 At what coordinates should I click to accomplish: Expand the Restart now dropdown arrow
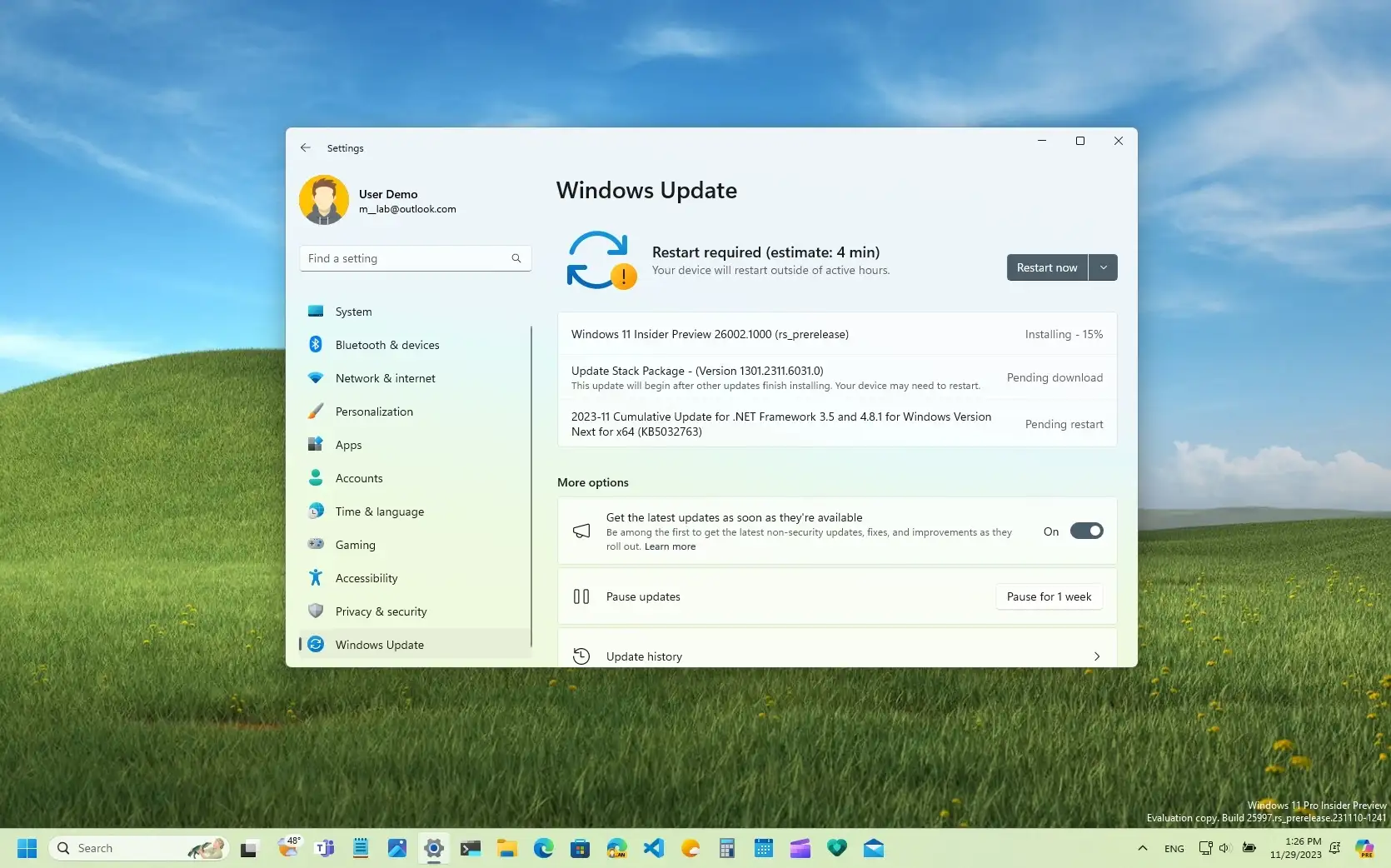1103,267
